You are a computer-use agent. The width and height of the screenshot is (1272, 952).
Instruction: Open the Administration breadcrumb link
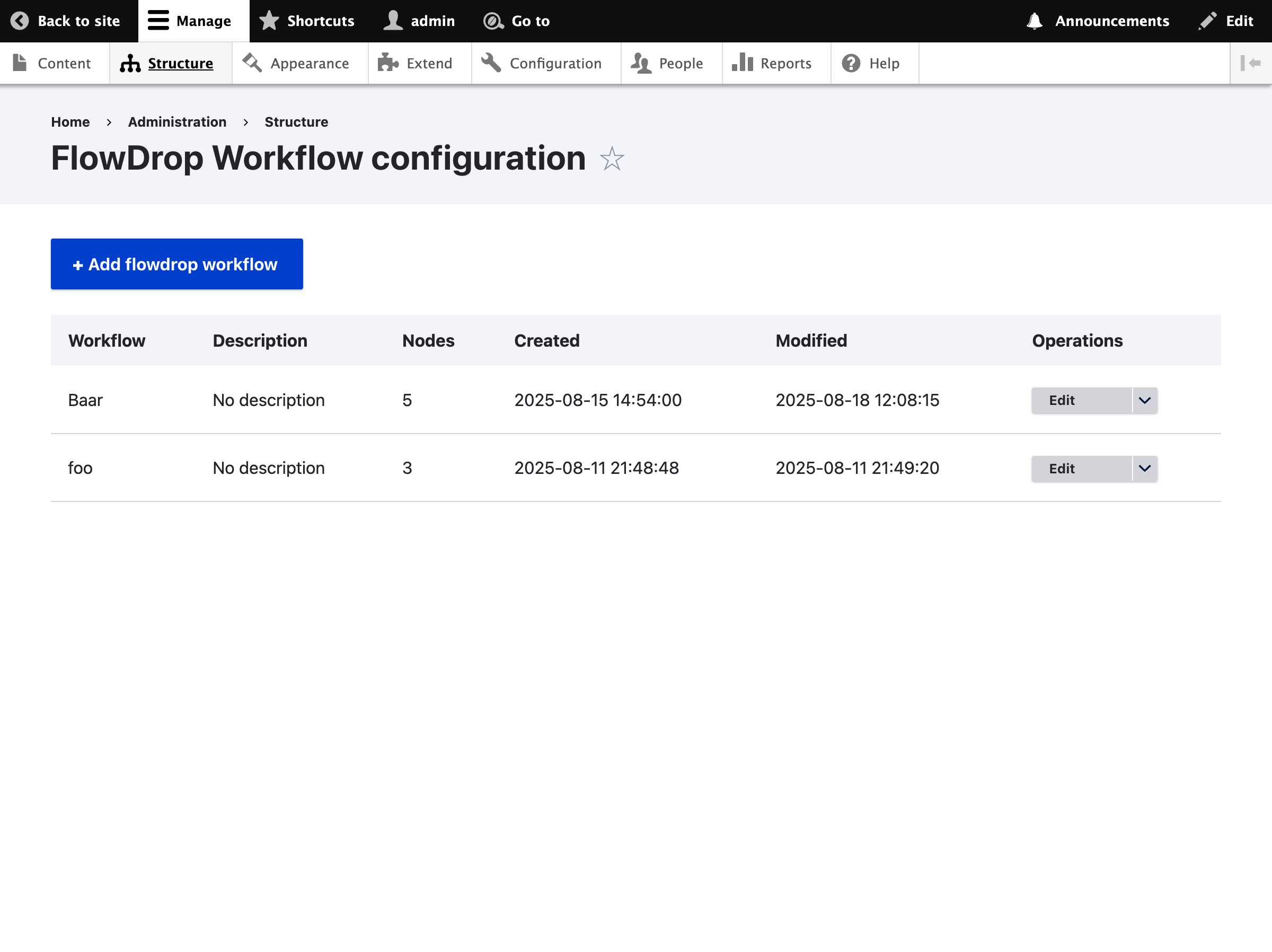[x=177, y=121]
